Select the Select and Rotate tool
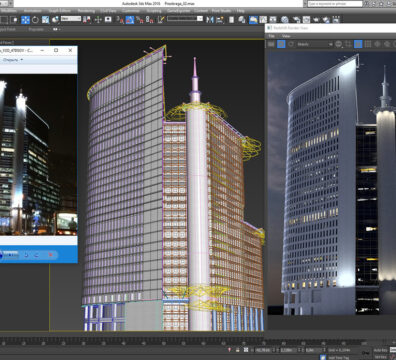Image resolution: width=396 pixels, height=360 pixels. 35,20
